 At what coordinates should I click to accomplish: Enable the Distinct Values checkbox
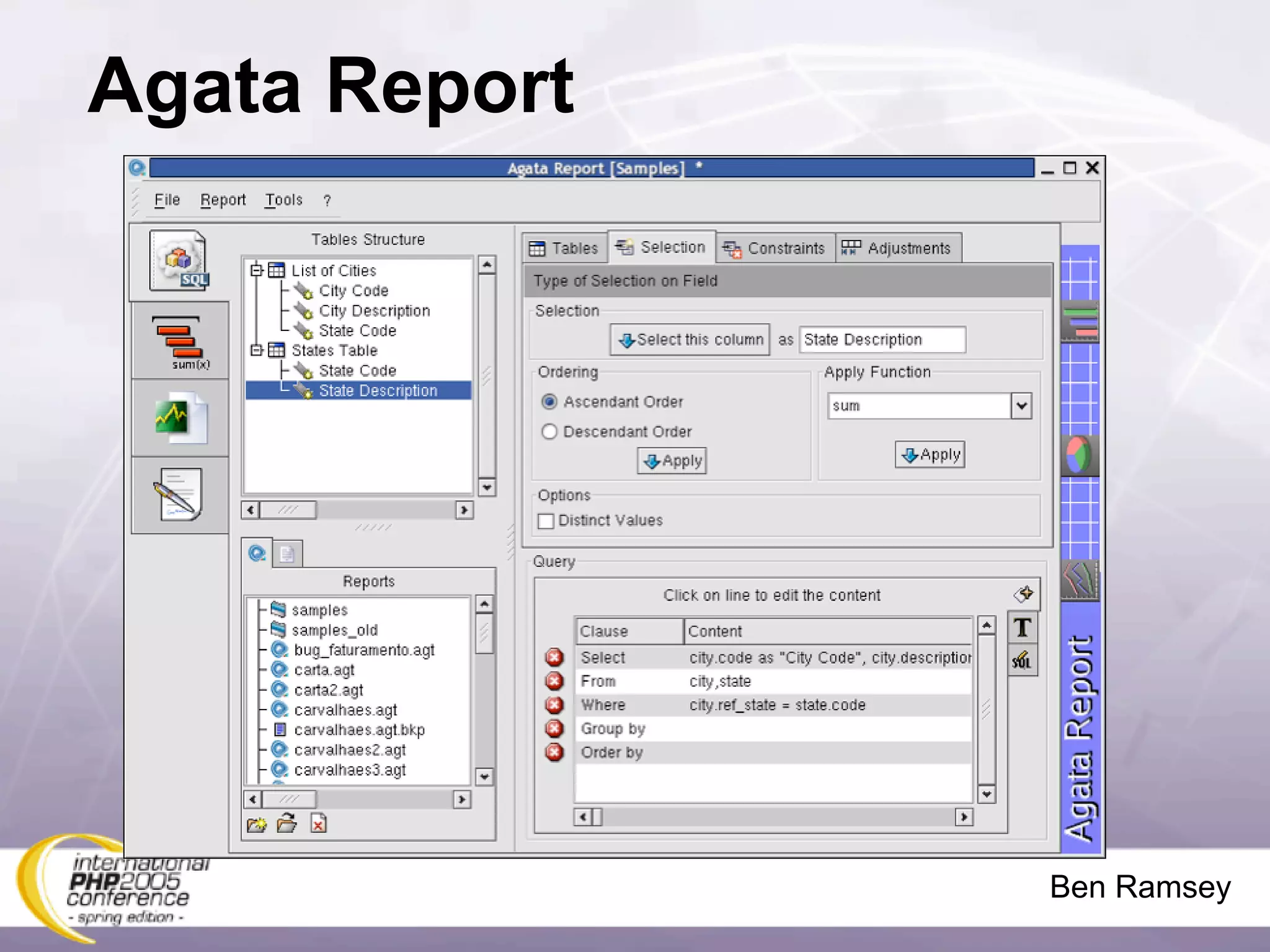click(546, 521)
